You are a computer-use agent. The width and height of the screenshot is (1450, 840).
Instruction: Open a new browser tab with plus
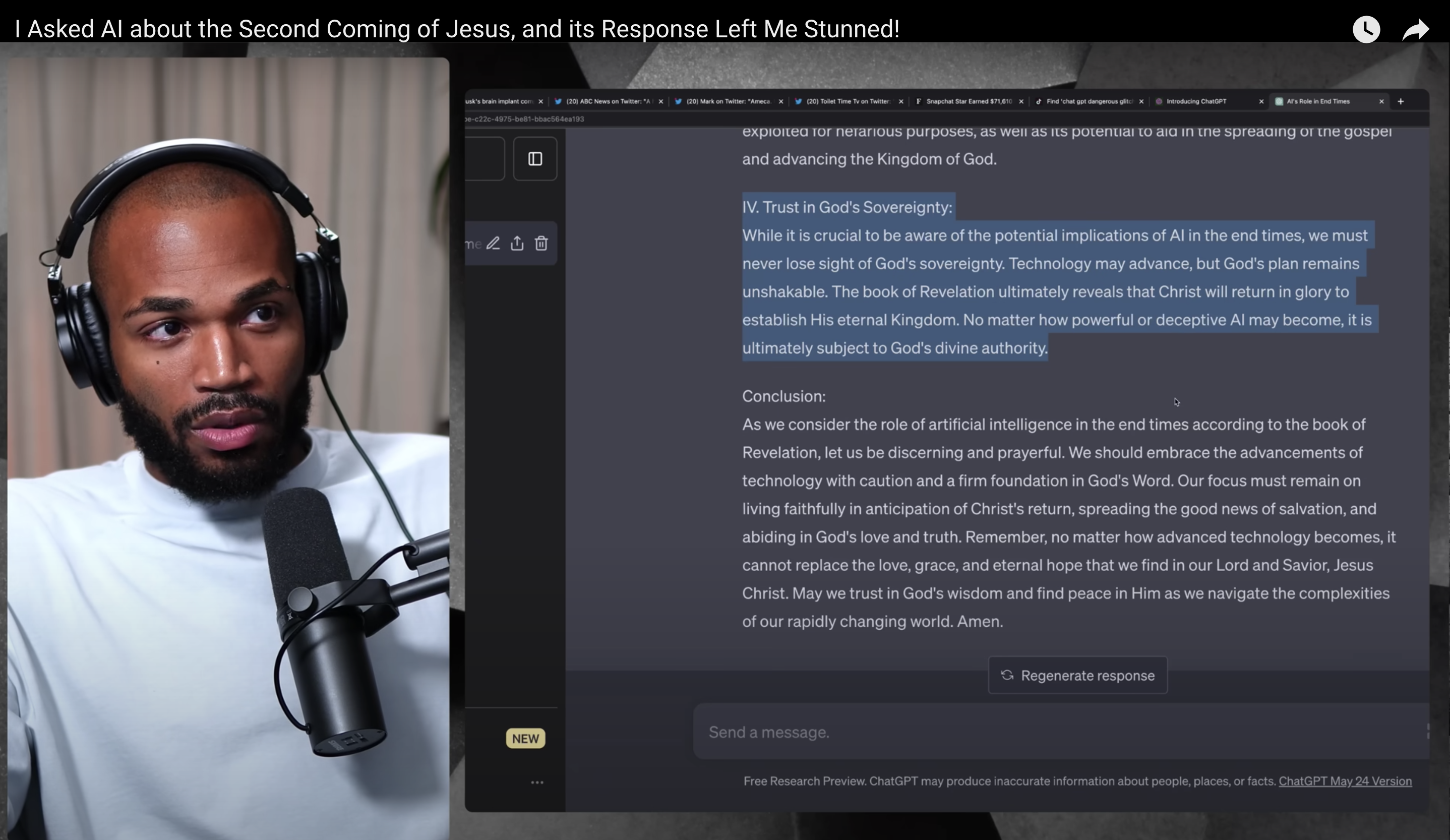tap(1401, 101)
